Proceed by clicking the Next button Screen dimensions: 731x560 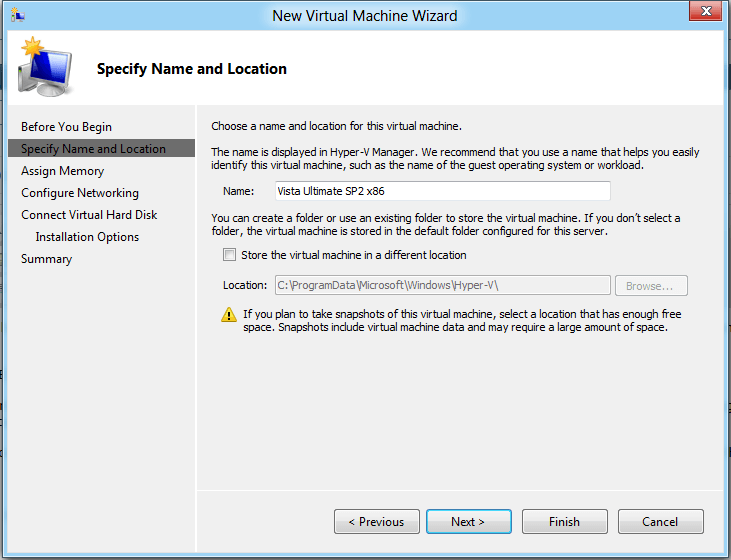468,522
